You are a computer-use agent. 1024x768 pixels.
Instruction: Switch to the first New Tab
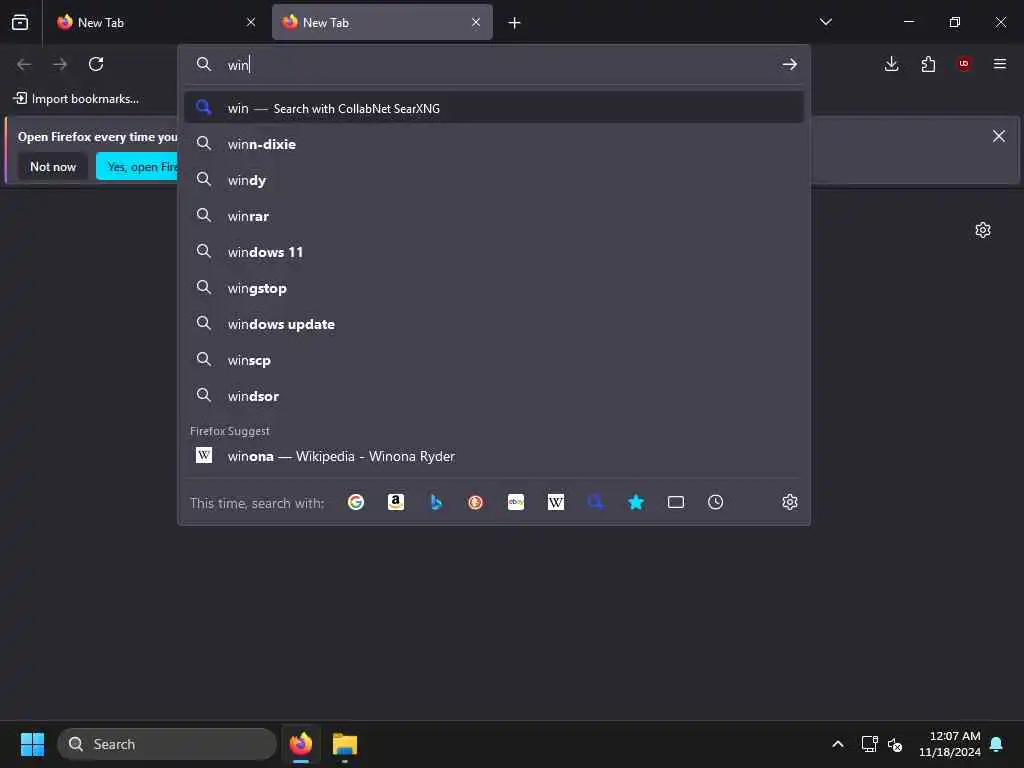157,22
